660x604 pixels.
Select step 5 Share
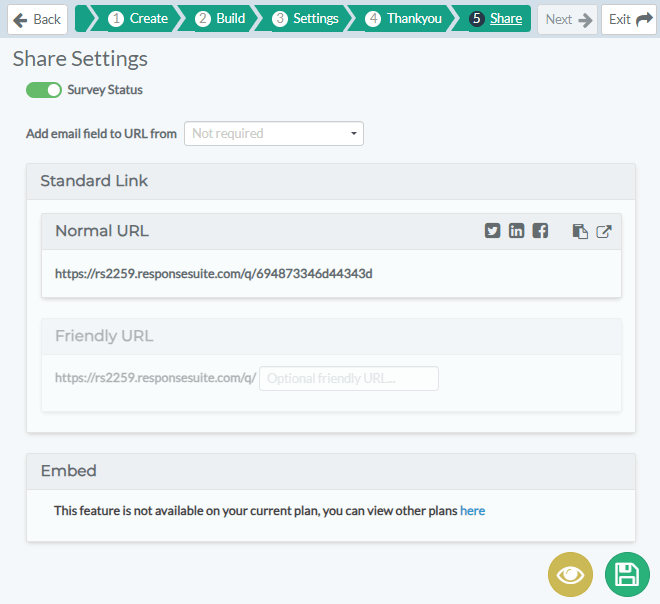[497, 19]
